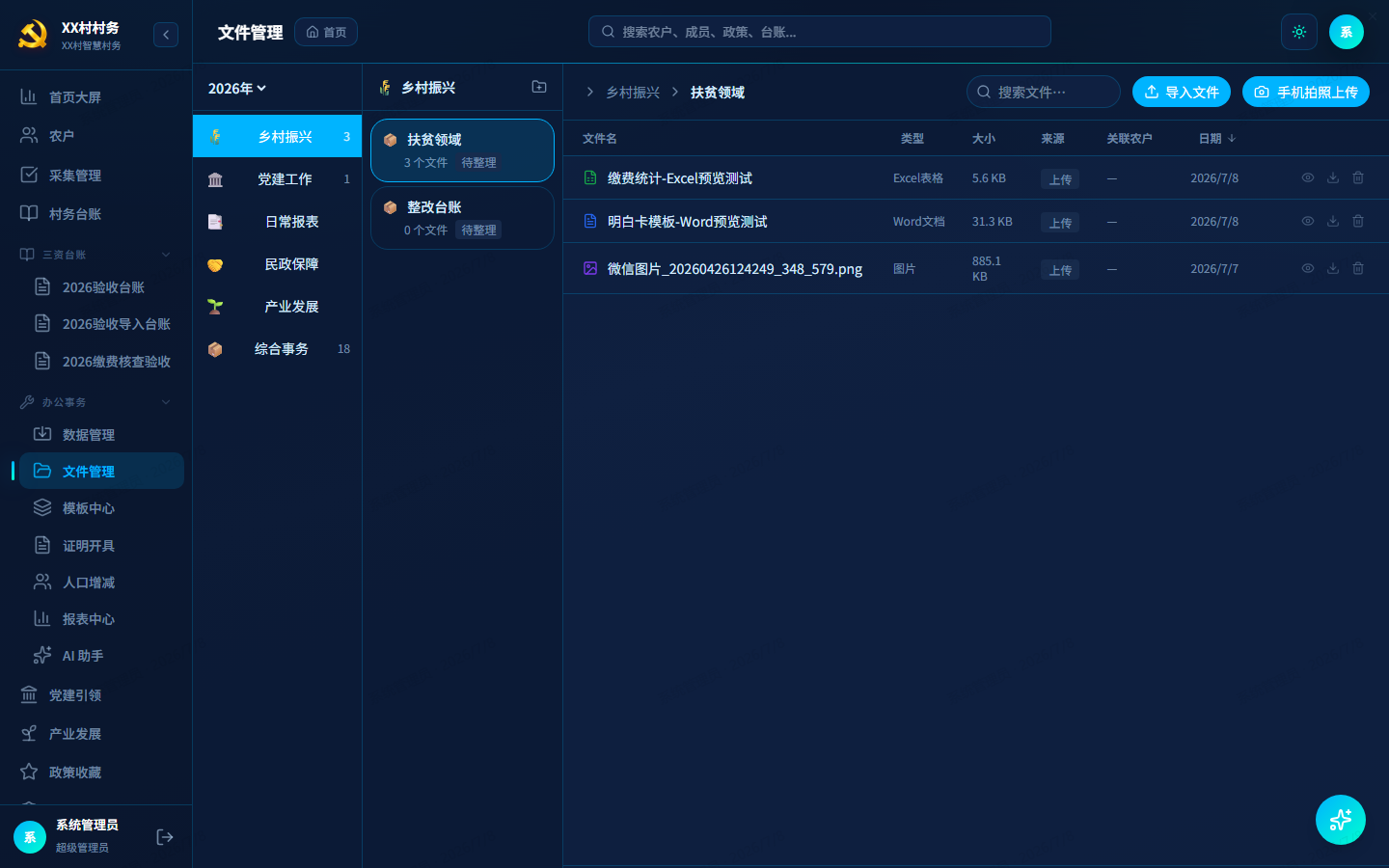The width and height of the screenshot is (1389, 868).
Task: Open the 整改台账 folder card
Action: (x=462, y=218)
